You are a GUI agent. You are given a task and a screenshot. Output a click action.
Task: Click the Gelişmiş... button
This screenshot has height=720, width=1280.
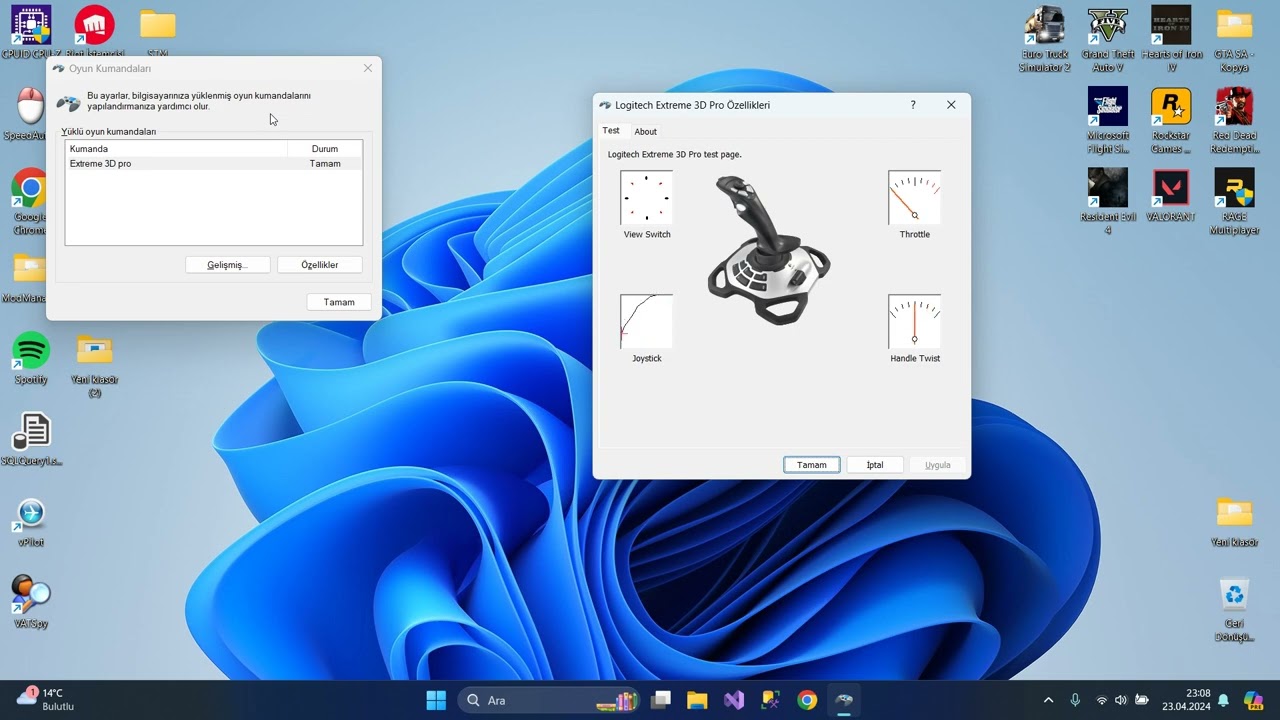(x=227, y=265)
